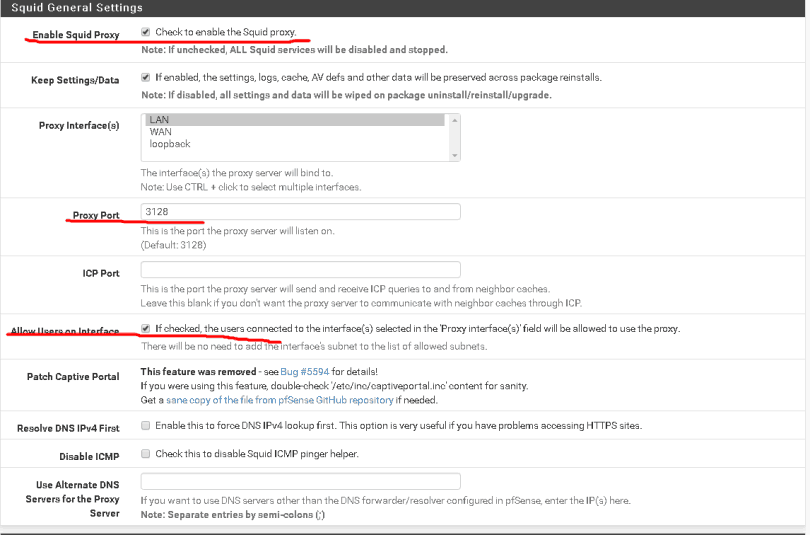Select WAN in the Proxy Interface list
810x535 pixels.
[295, 131]
